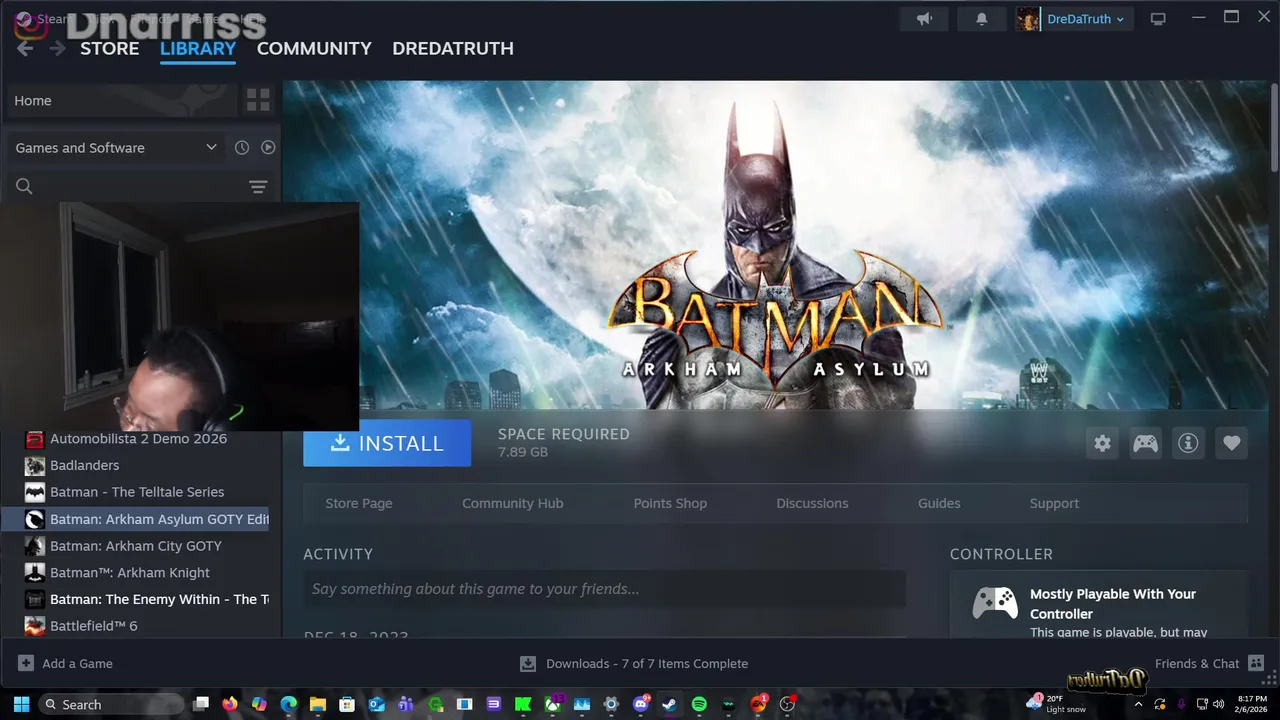Screen dimensions: 1280x720
Task: Open the Points Shop link
Action: [670, 503]
